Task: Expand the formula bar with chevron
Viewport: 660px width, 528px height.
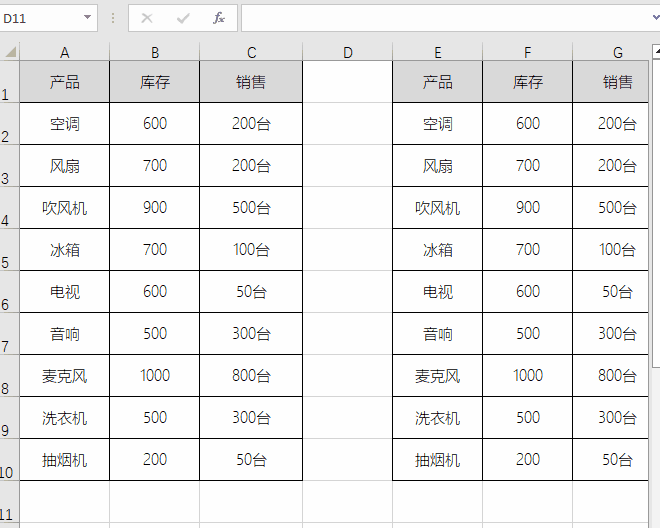Action: point(655,18)
